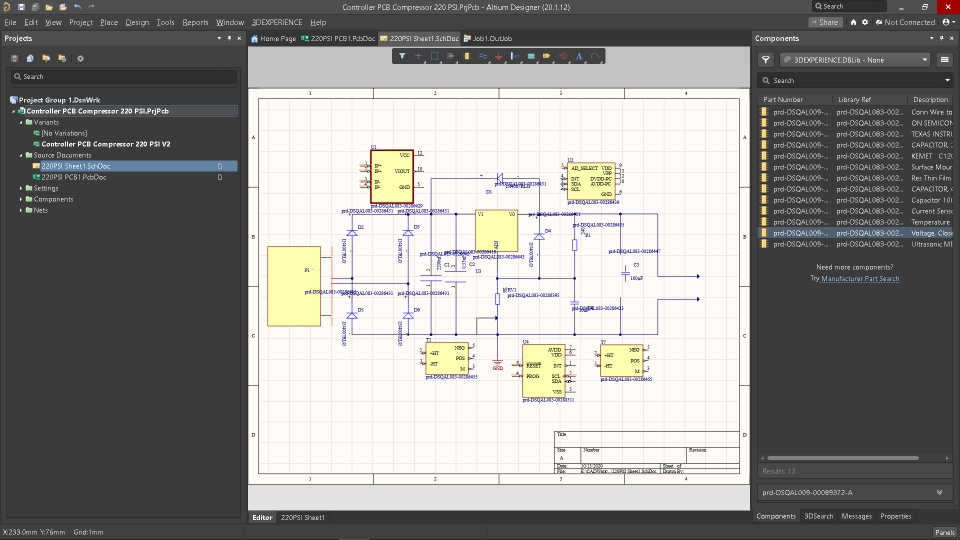Click the Not Connected status
The height and width of the screenshot is (540, 960).
point(906,22)
